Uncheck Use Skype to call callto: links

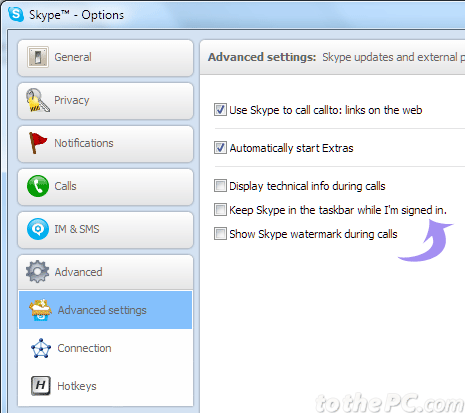(x=220, y=110)
